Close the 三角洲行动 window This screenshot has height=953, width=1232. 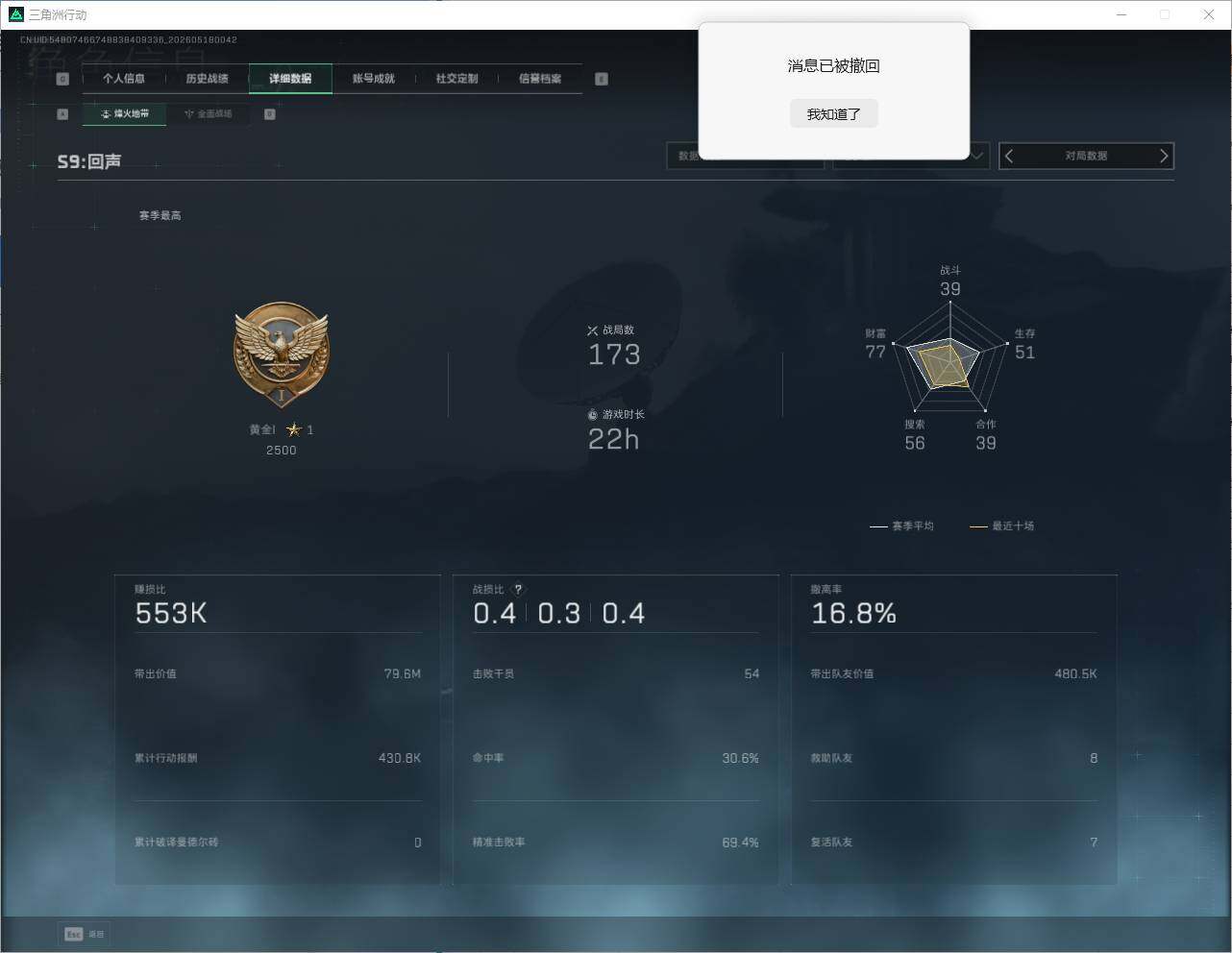click(1209, 14)
